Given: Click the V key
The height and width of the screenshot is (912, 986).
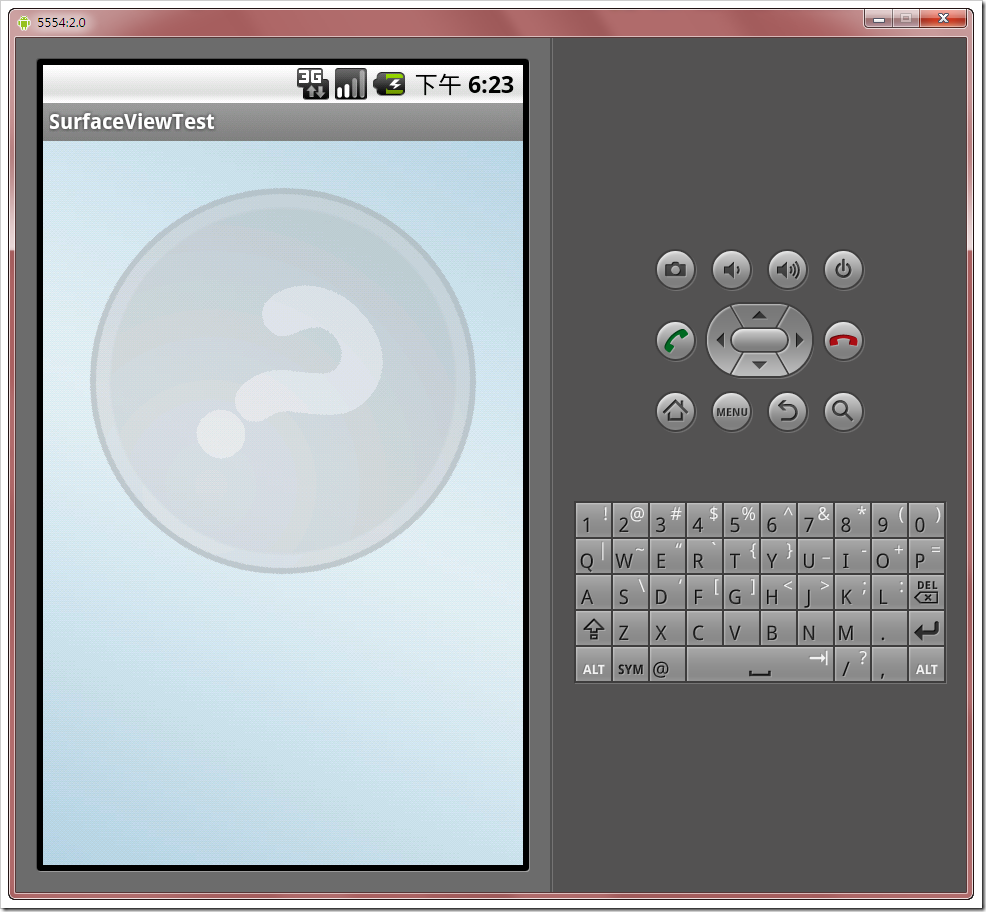Looking at the screenshot, I should point(741,629).
